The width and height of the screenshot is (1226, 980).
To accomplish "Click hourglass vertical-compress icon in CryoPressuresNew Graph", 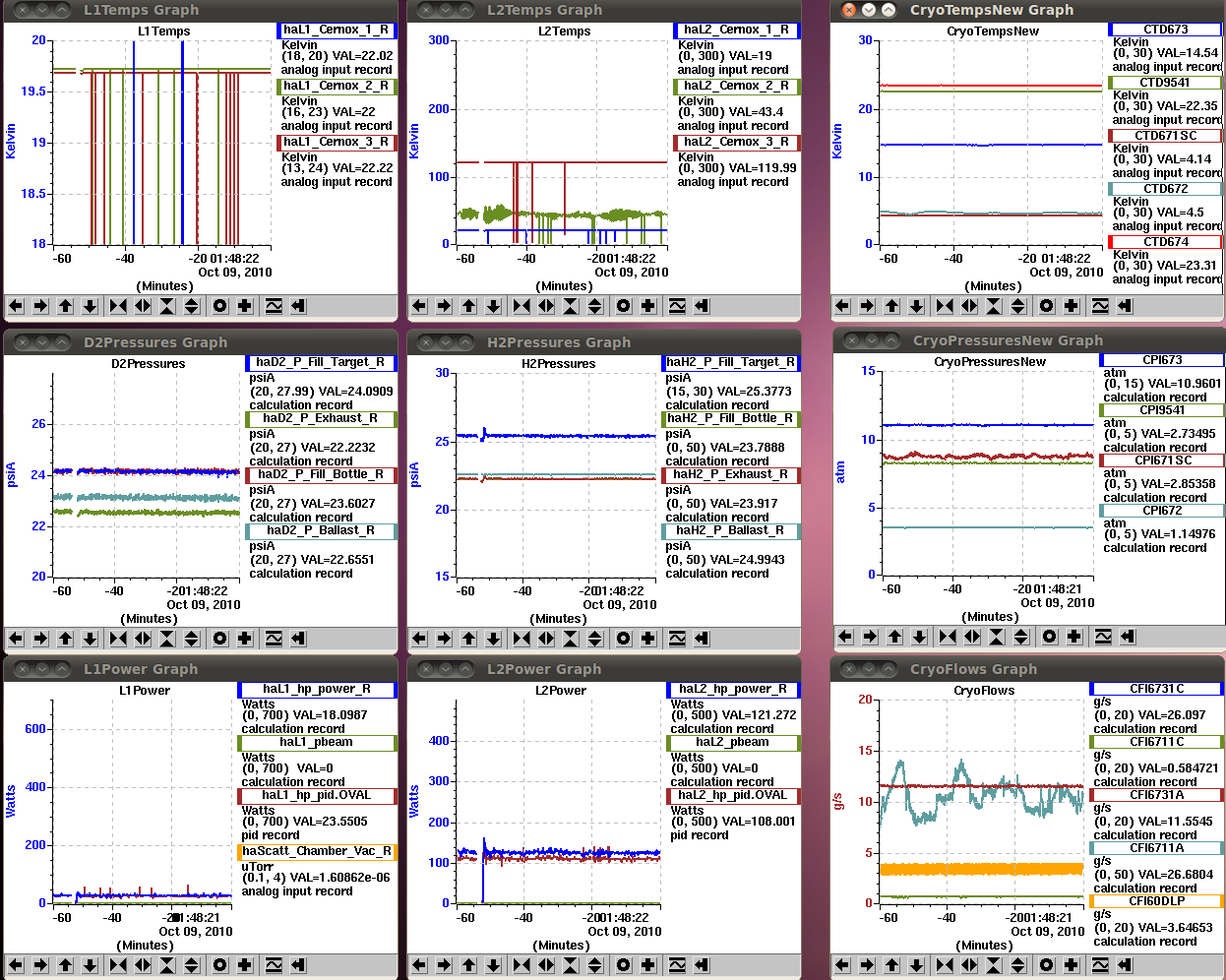I will pos(997,637).
